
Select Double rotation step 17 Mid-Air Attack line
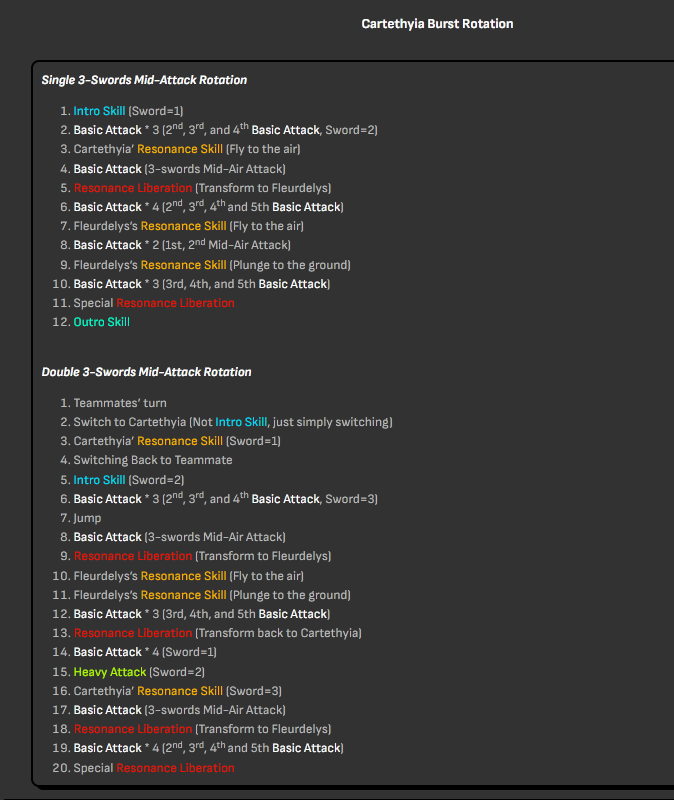[x=180, y=710]
